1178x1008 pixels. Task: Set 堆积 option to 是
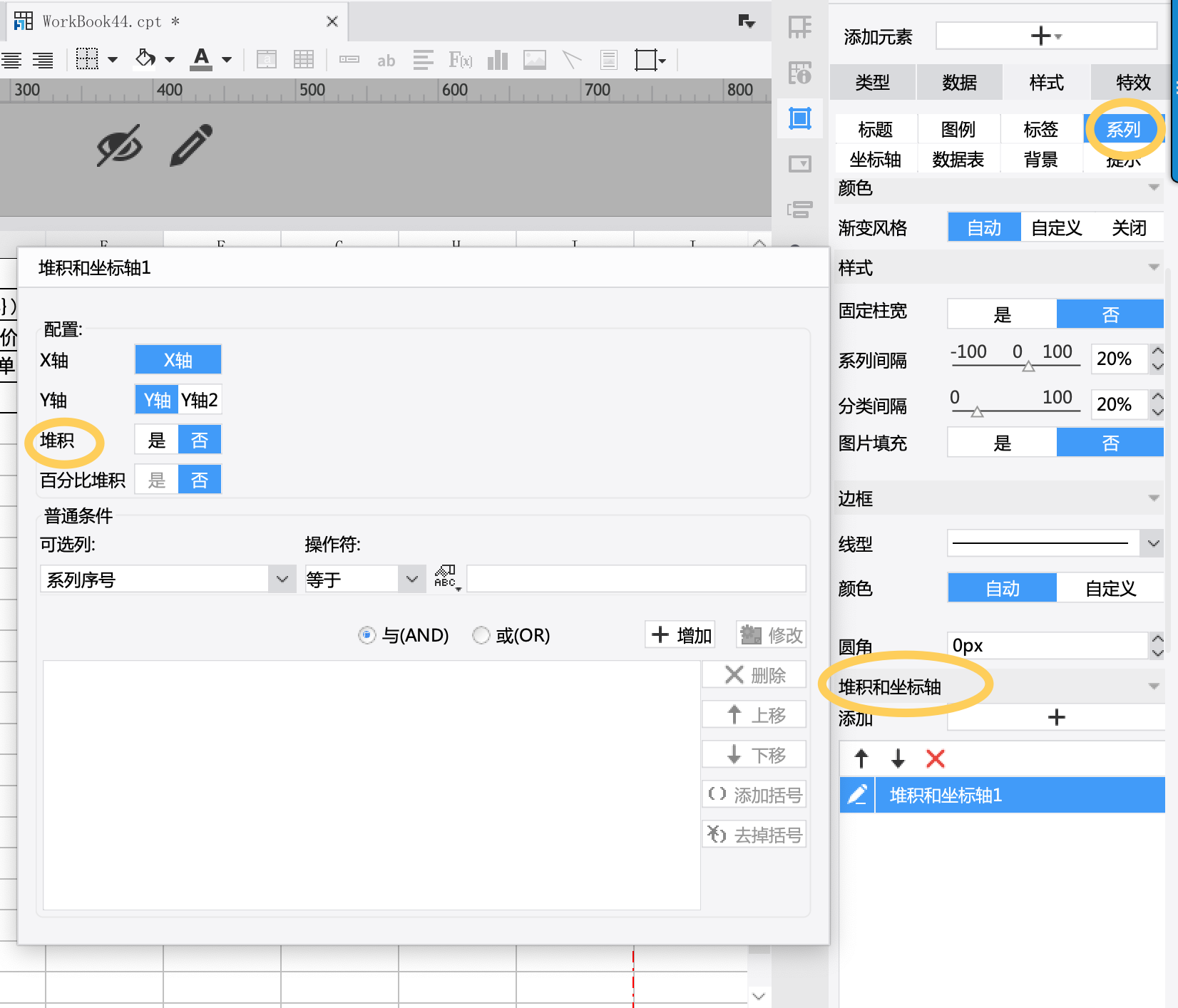157,440
